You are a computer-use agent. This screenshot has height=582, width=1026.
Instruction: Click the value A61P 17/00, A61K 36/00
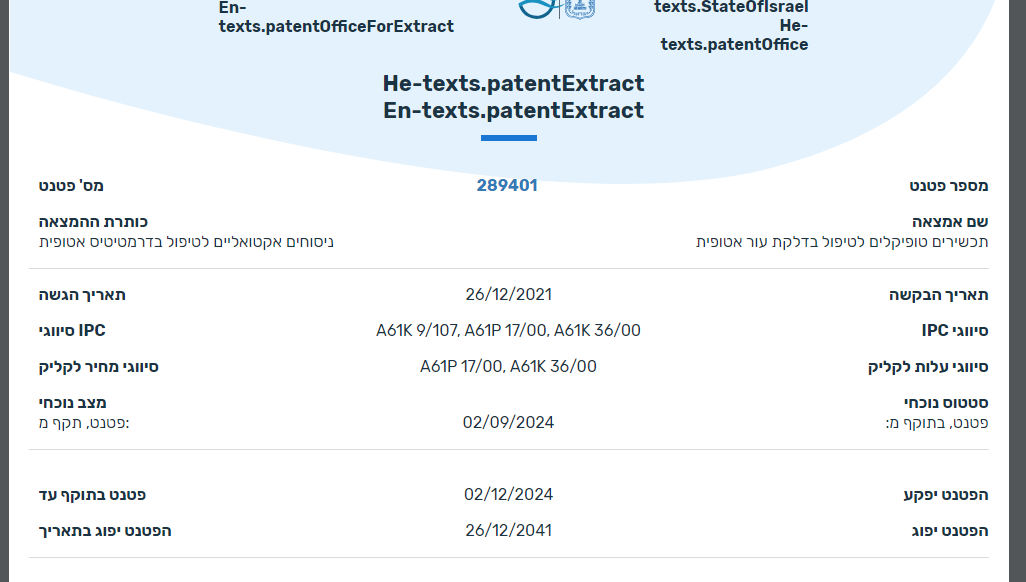click(x=508, y=366)
